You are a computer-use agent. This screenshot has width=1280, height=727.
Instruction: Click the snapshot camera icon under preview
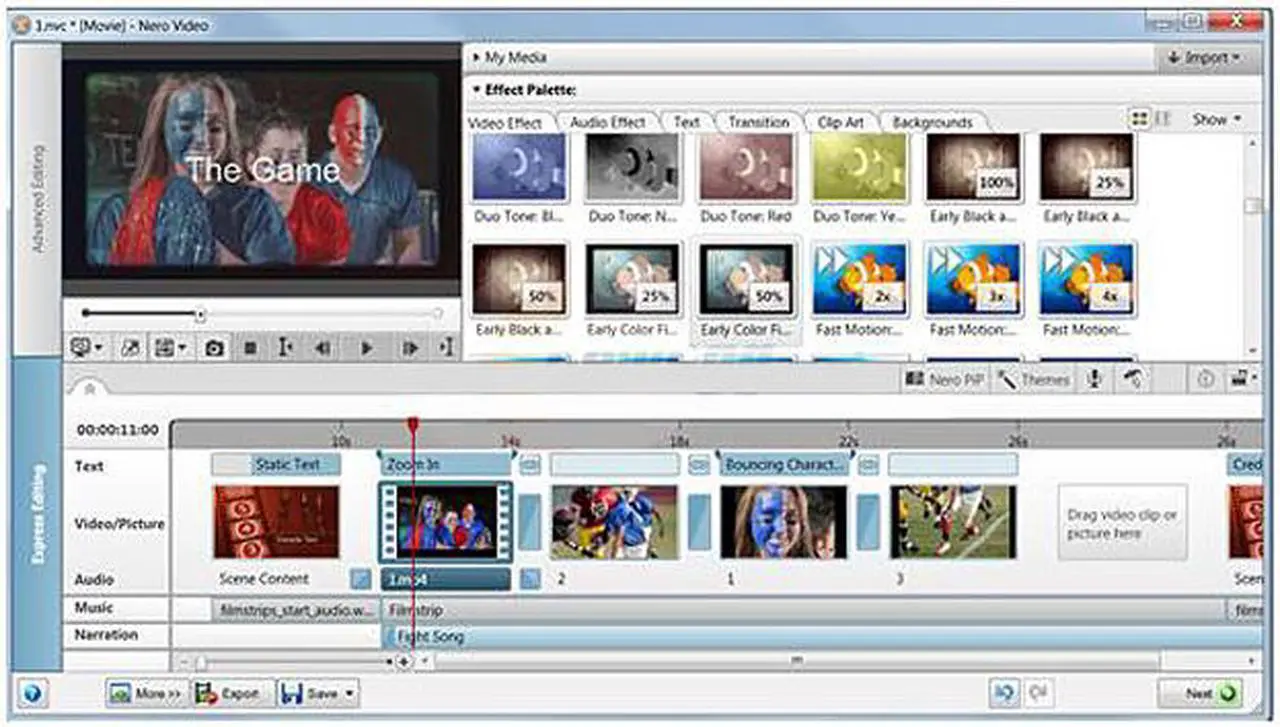(x=214, y=348)
